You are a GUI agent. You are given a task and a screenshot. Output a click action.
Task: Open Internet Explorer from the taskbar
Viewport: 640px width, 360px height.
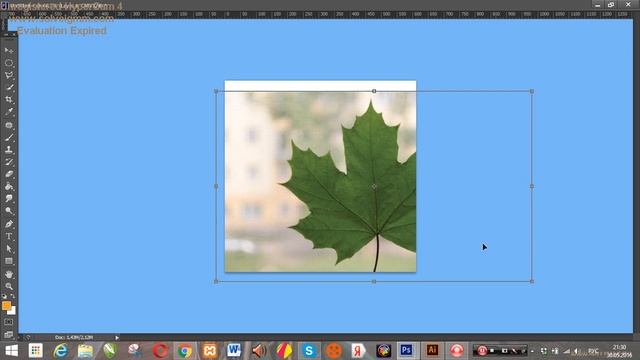[60, 351]
